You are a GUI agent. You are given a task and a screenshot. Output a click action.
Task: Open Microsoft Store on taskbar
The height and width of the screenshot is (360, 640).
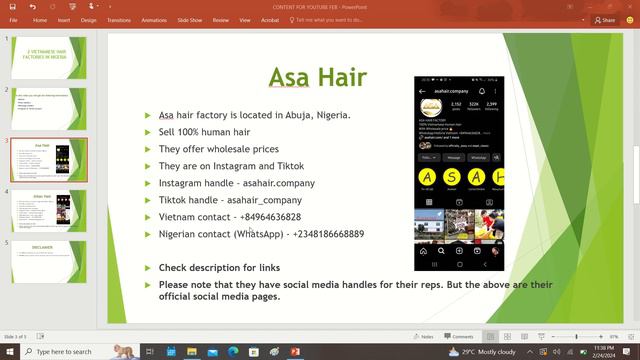pyautogui.click(x=254, y=351)
